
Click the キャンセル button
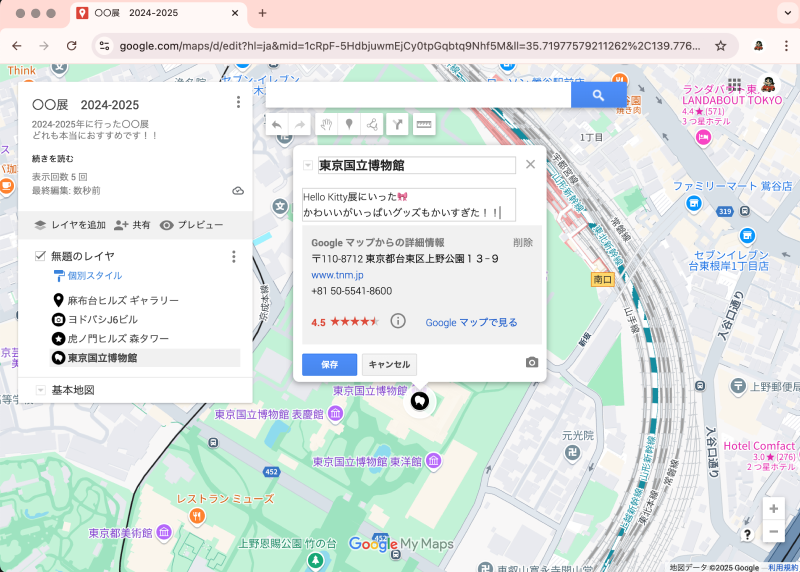coord(389,364)
